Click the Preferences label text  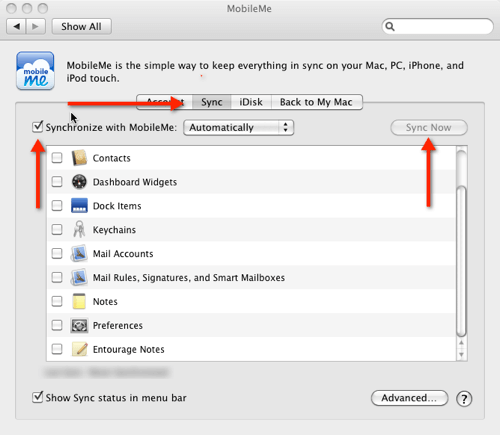(118, 325)
